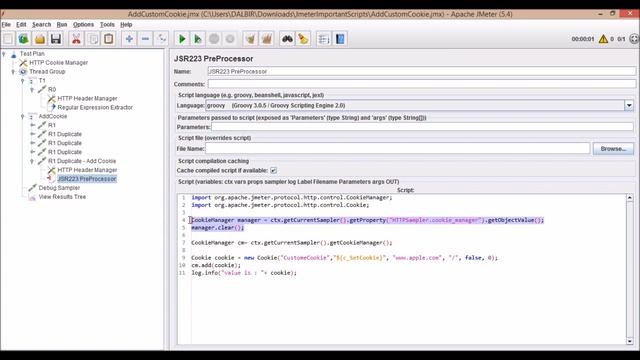This screenshot has height=360, width=640.
Task: Focus the Parameters input field
Action: coord(422,127)
